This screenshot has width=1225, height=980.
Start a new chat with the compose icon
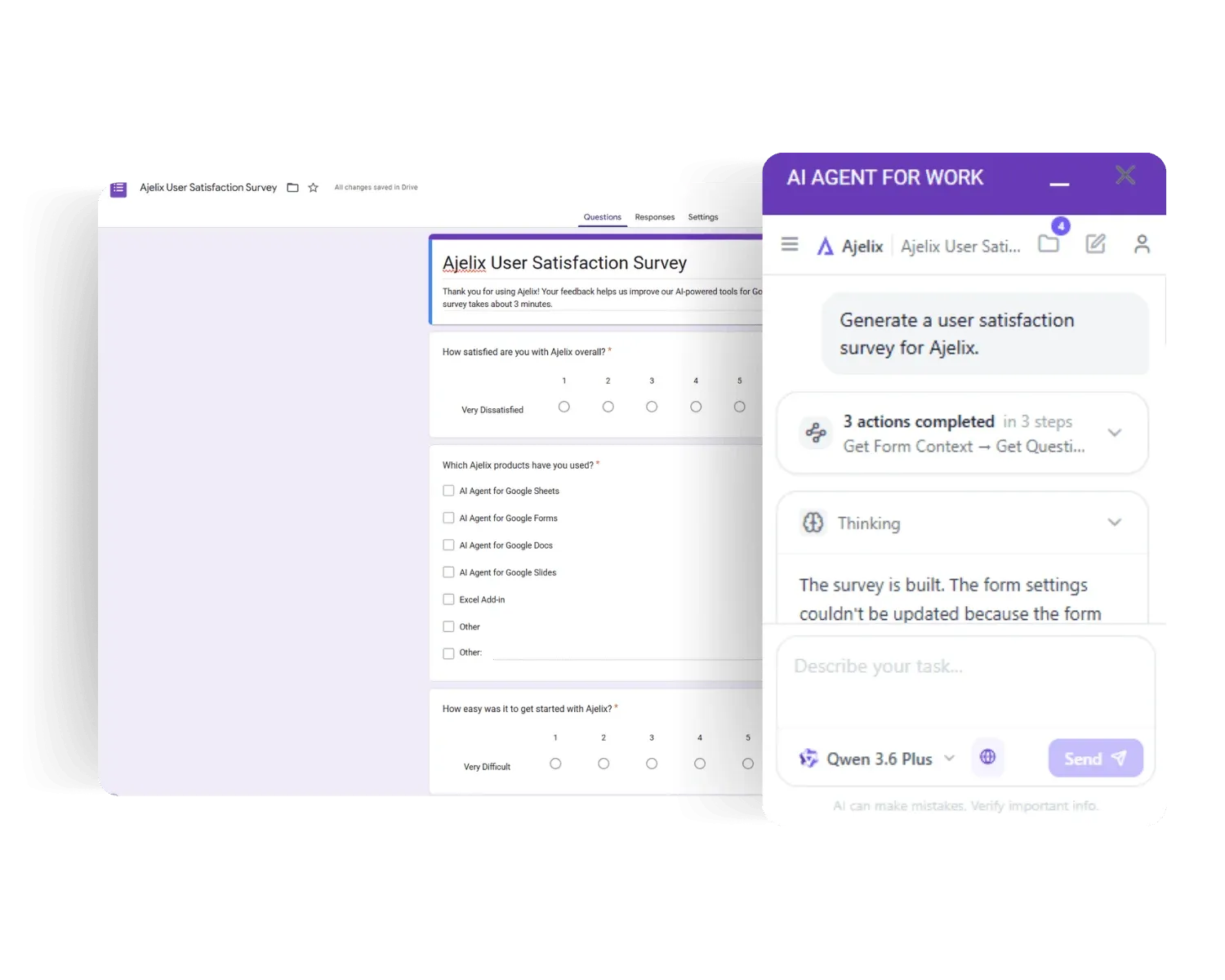coord(1095,243)
